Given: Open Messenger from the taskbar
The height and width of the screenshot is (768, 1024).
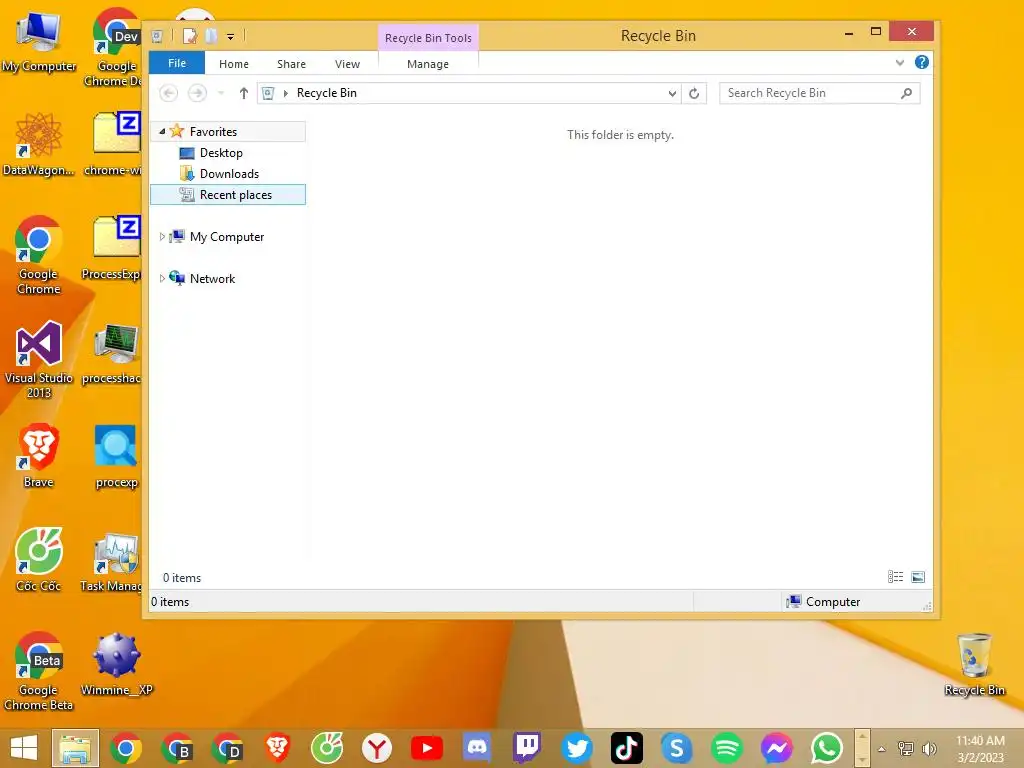Looking at the screenshot, I should pyautogui.click(x=776, y=748).
